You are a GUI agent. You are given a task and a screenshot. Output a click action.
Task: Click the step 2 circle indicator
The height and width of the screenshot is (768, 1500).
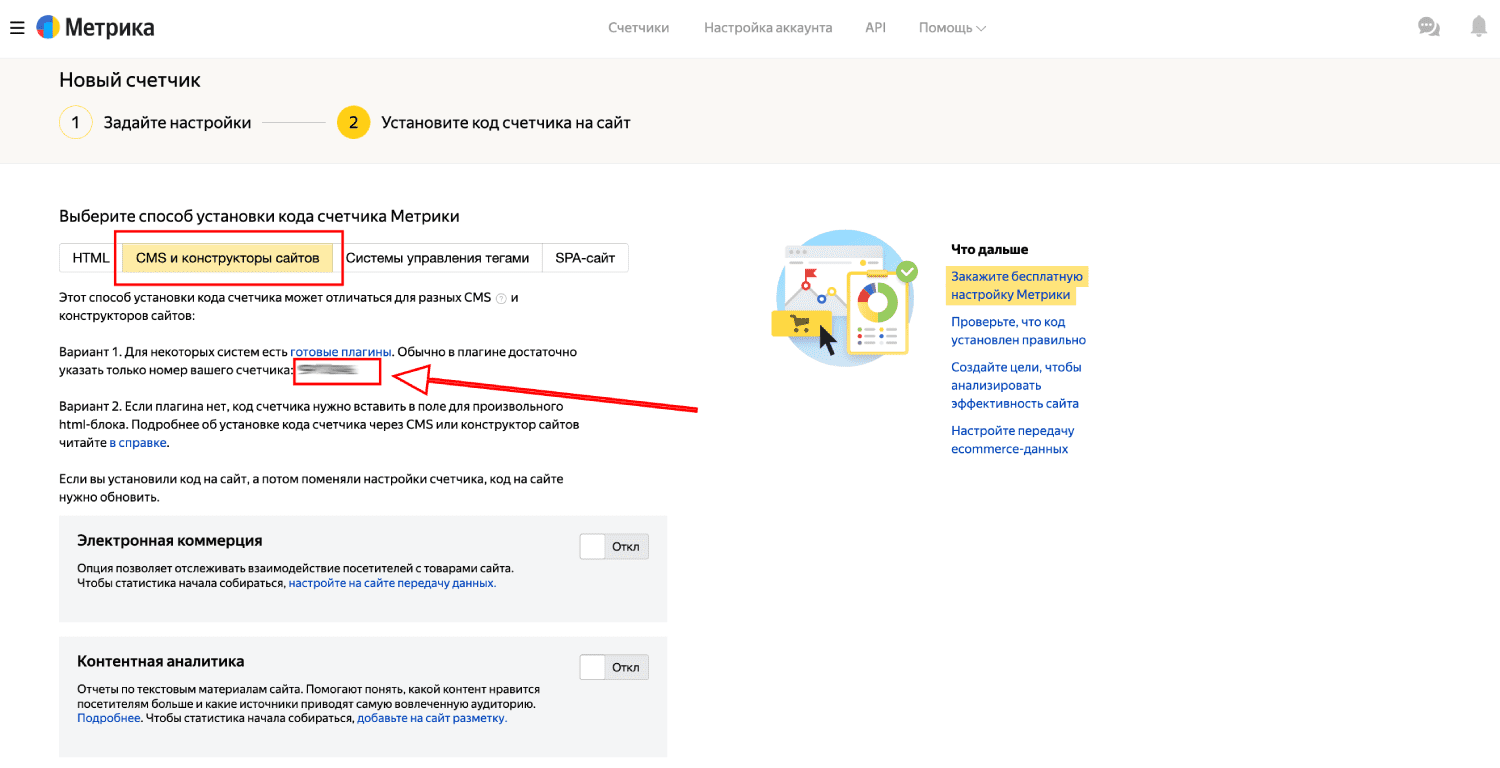(x=353, y=123)
